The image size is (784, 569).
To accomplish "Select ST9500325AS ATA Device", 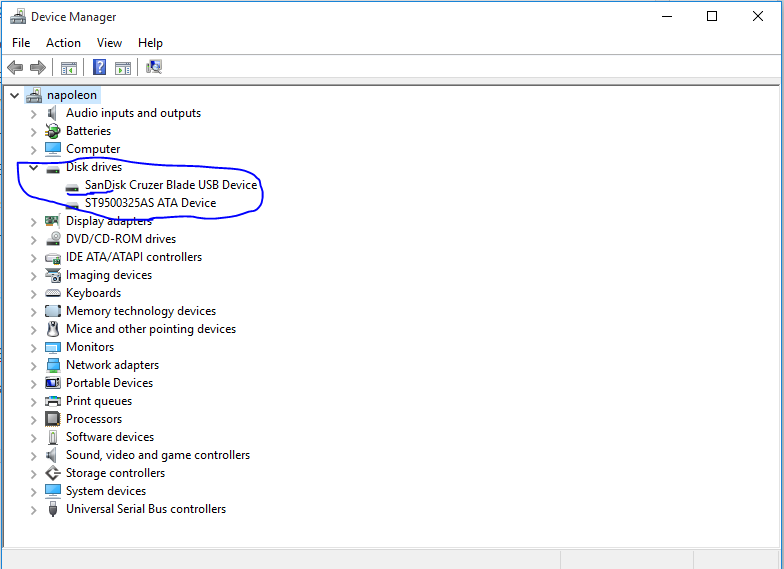I will coord(150,203).
